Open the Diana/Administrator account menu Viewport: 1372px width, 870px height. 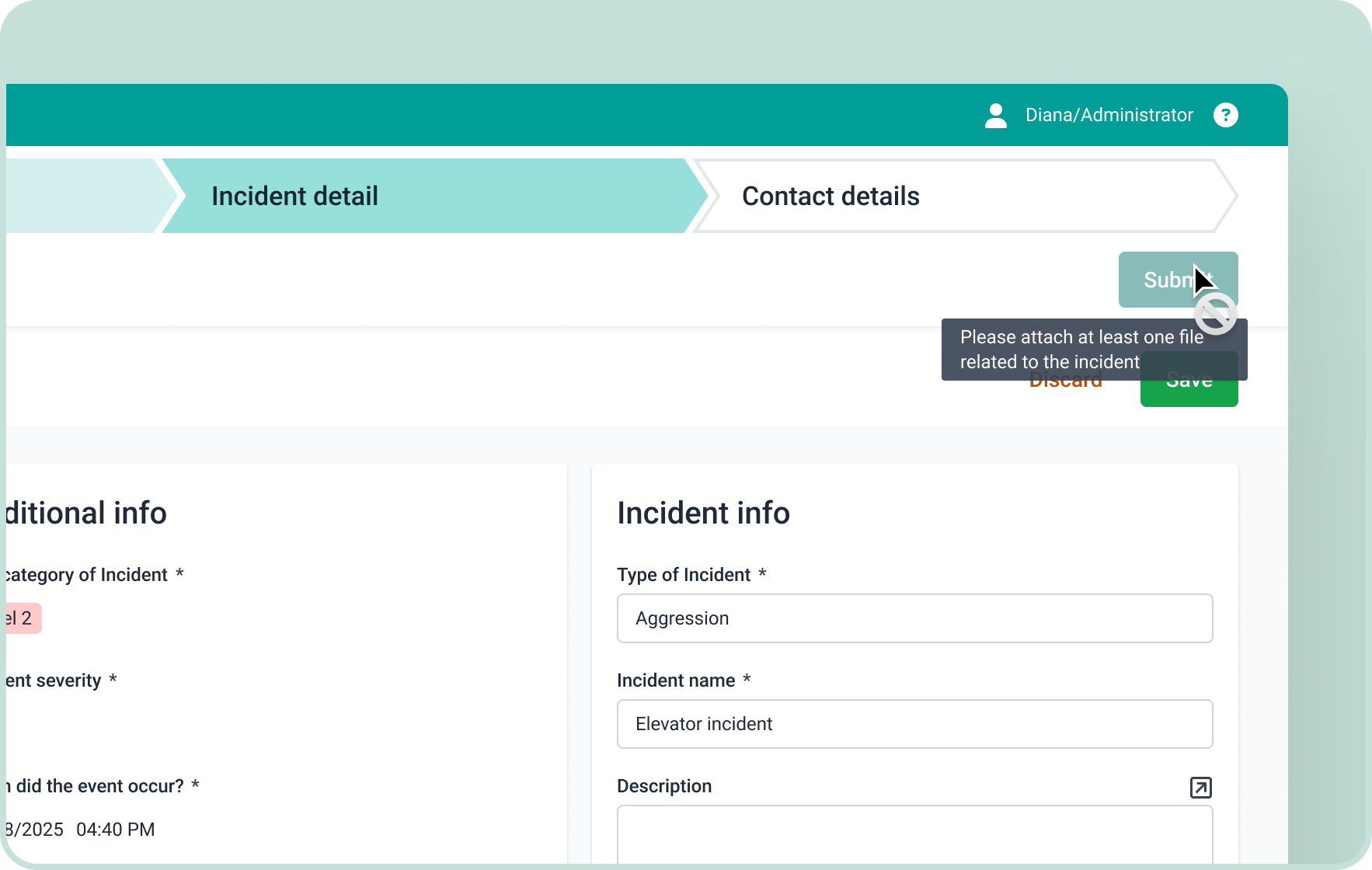1109,115
